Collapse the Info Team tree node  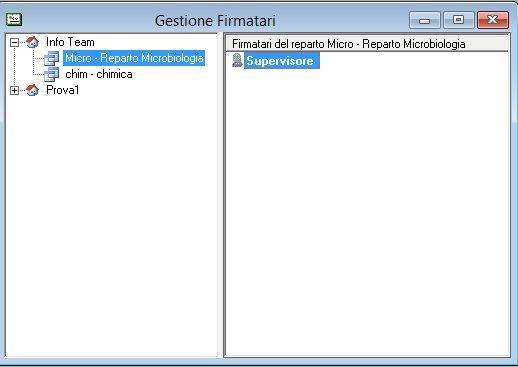tap(14, 42)
